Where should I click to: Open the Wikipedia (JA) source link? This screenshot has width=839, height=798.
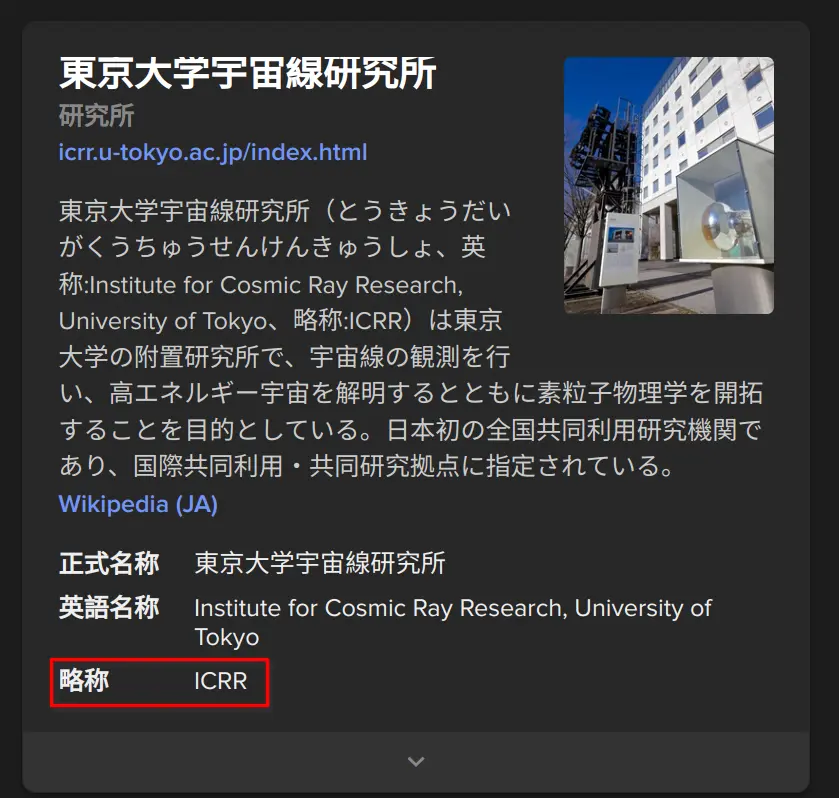(138, 503)
